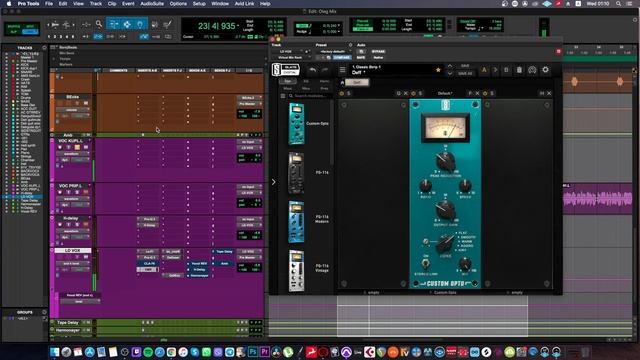Select the Grabber hand tool
The width and height of the screenshot is (640, 360).
coord(140,24)
